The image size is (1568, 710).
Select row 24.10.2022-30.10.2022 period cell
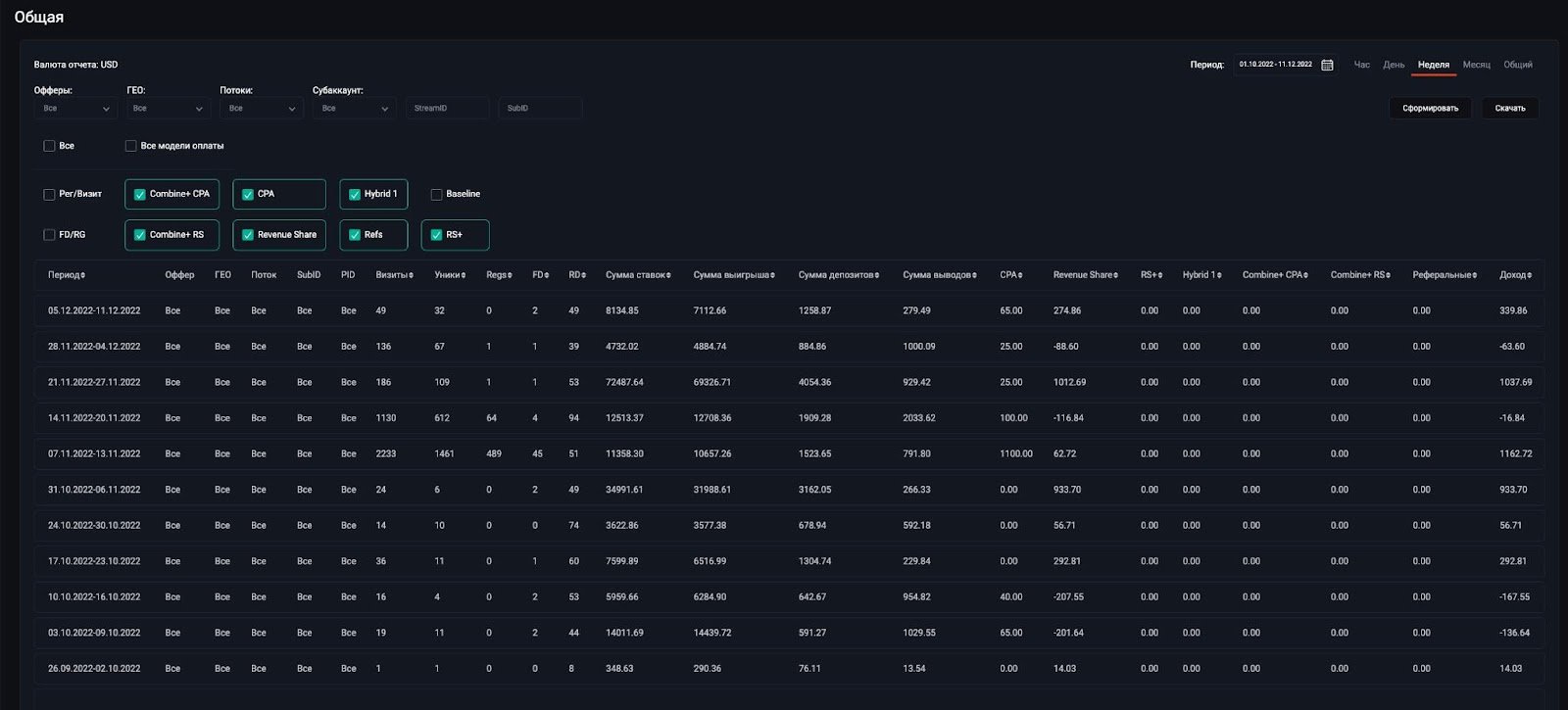point(94,525)
